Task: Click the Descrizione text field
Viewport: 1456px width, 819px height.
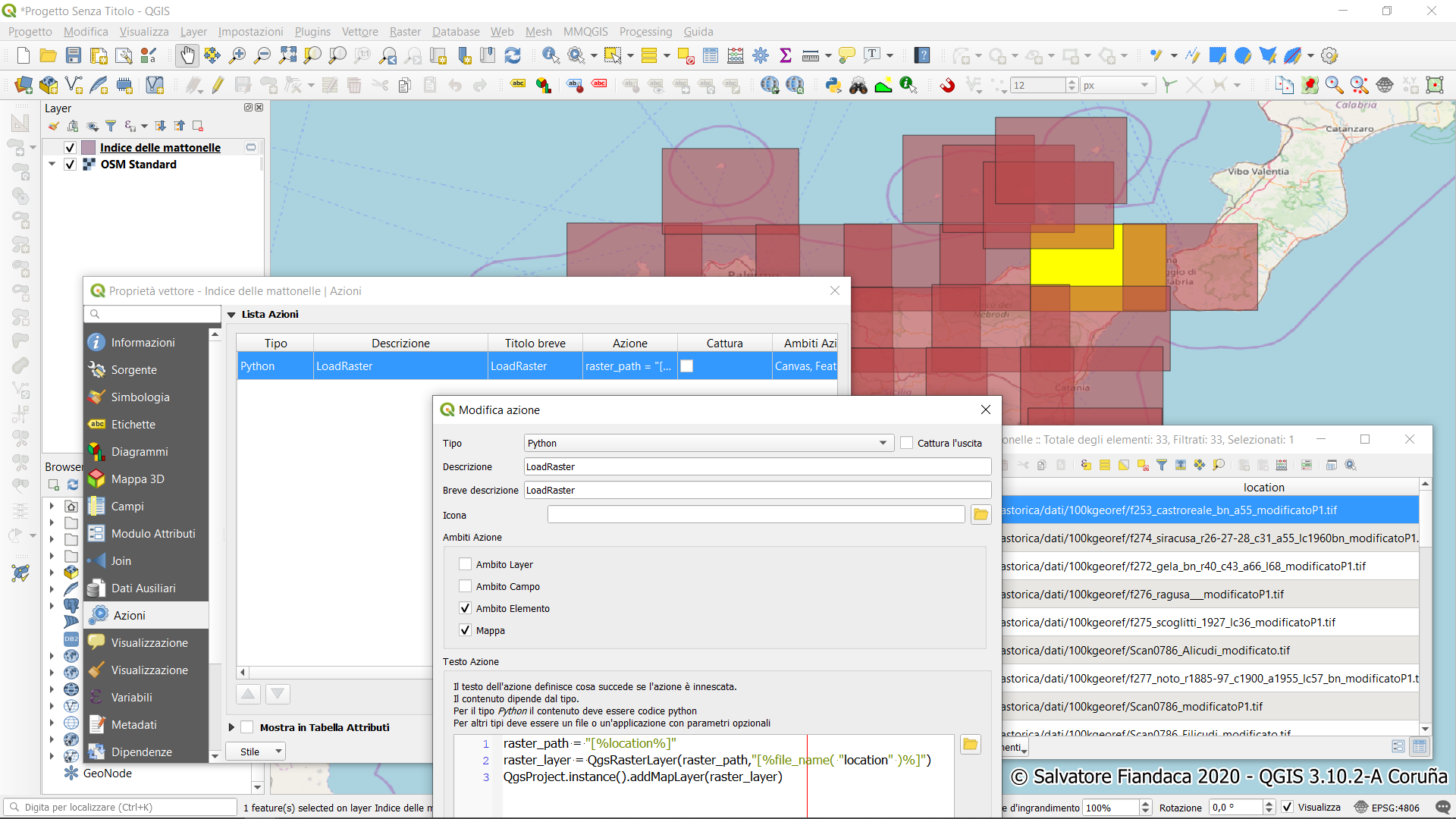Action: point(757,466)
